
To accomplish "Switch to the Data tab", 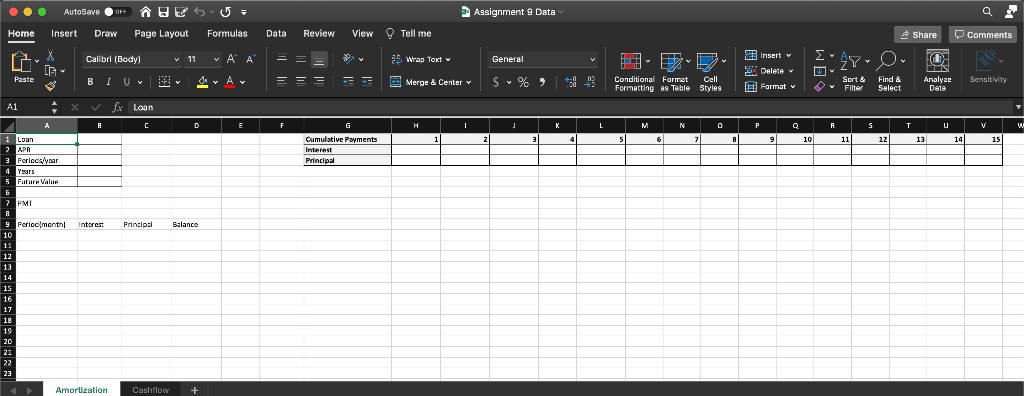I will pos(276,33).
